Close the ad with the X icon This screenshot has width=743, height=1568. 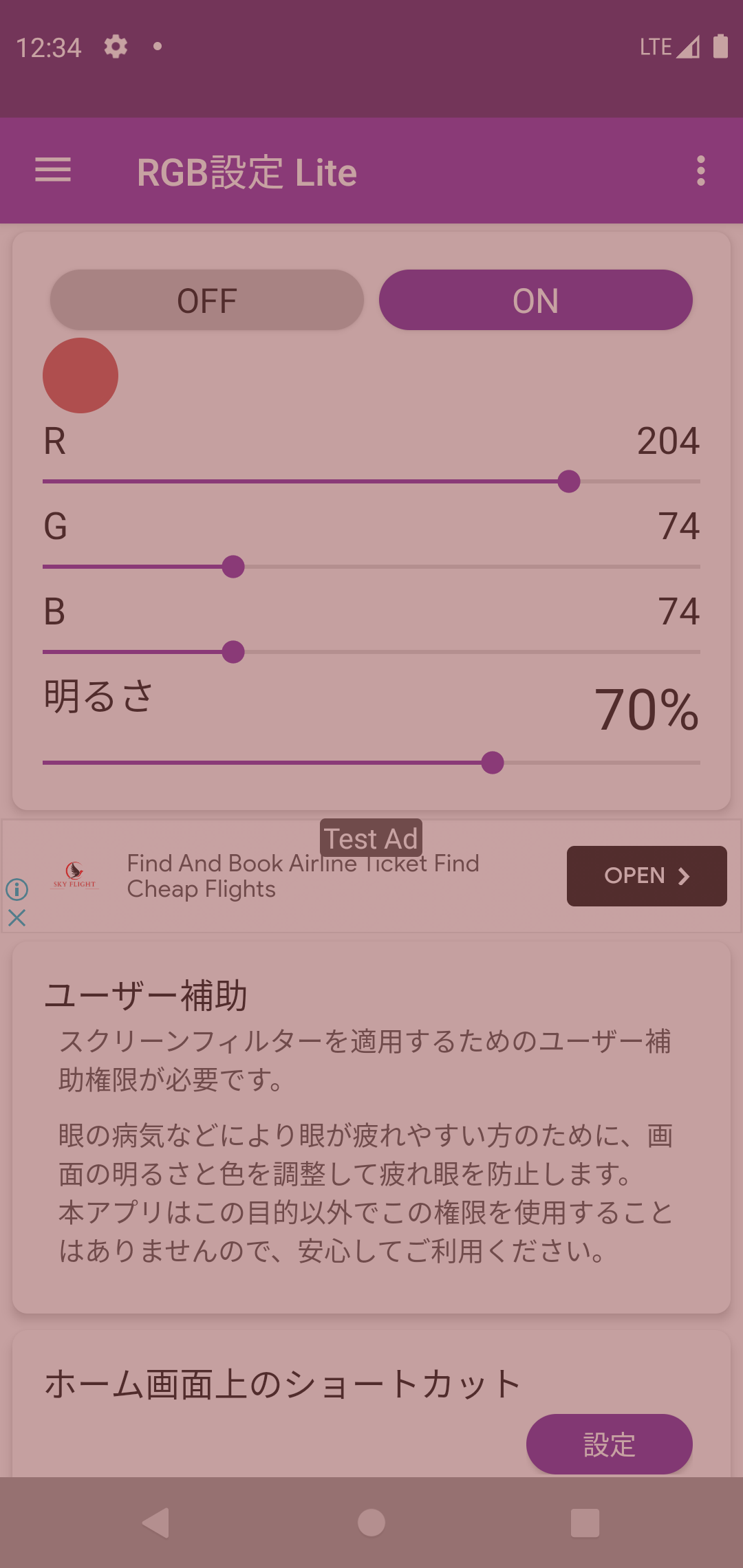tap(17, 917)
